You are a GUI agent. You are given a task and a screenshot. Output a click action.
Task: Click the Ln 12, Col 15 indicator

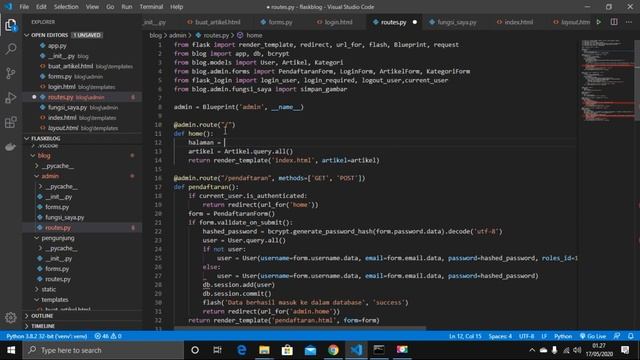click(465, 336)
